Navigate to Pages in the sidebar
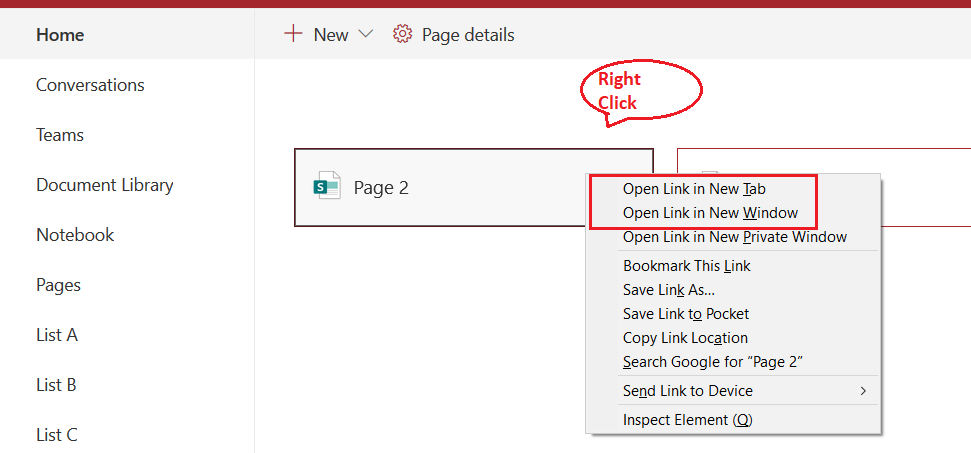This screenshot has height=453, width=971. (x=58, y=285)
